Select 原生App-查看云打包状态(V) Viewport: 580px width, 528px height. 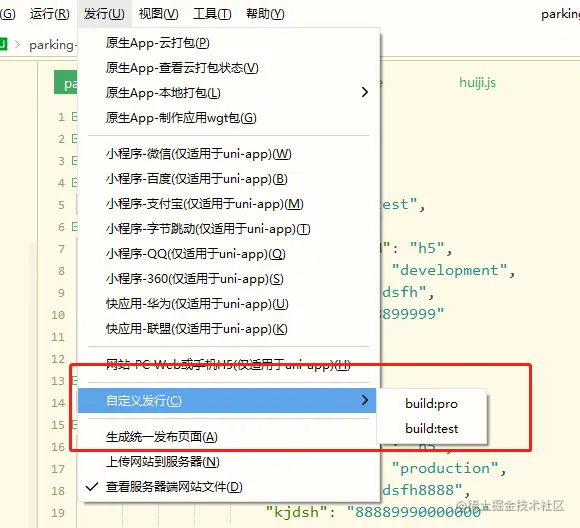click(x=229, y=68)
